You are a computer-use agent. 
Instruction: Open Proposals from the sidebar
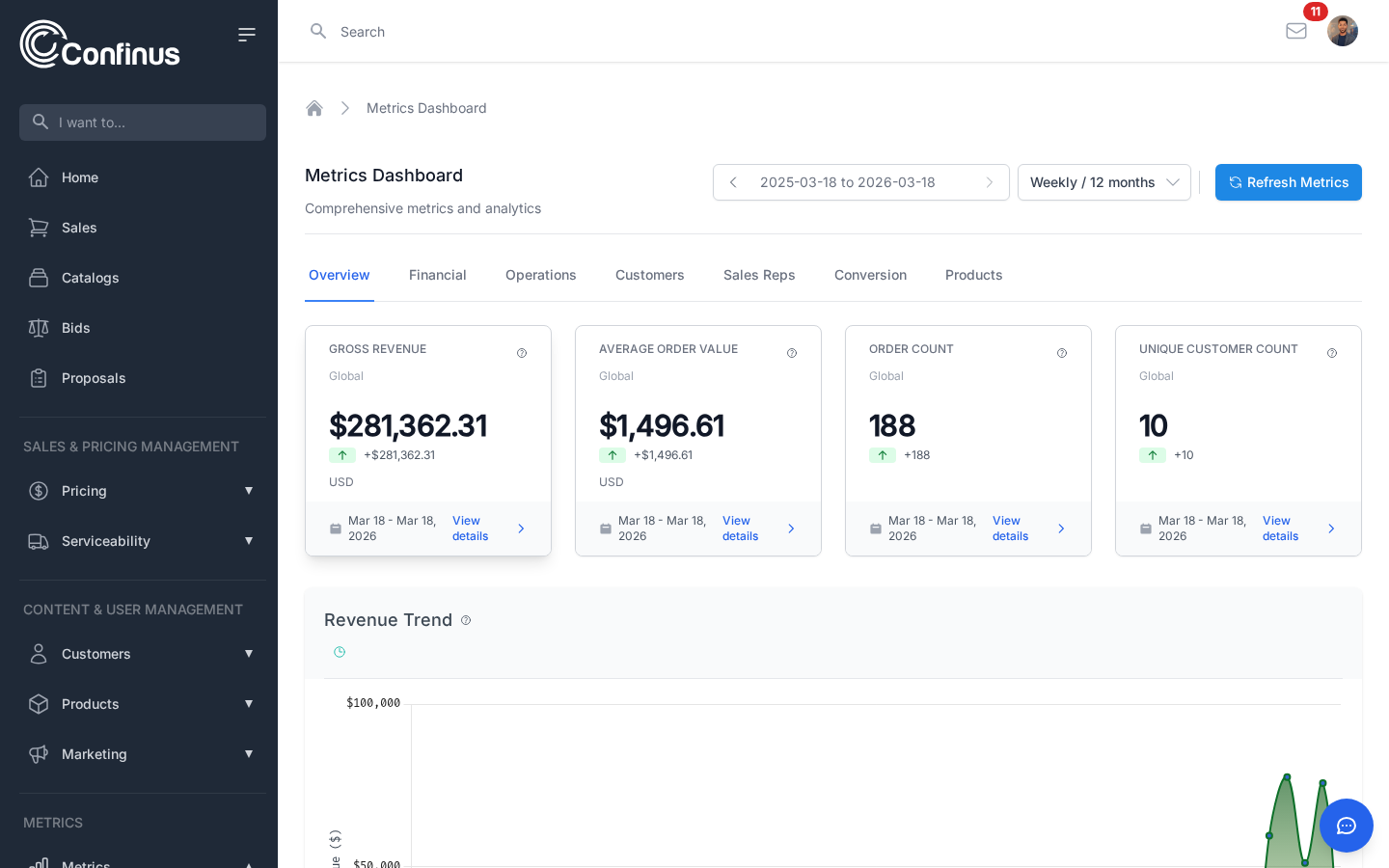[93, 378]
